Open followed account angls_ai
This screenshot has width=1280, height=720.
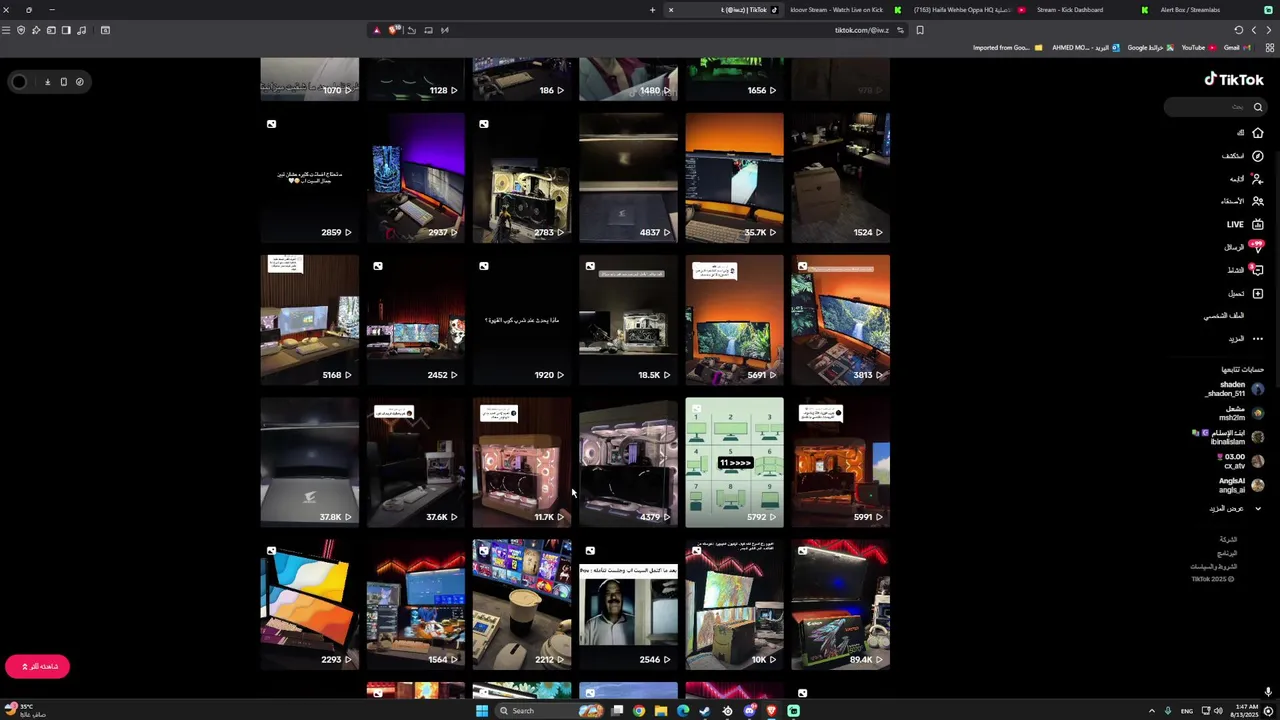1241,485
